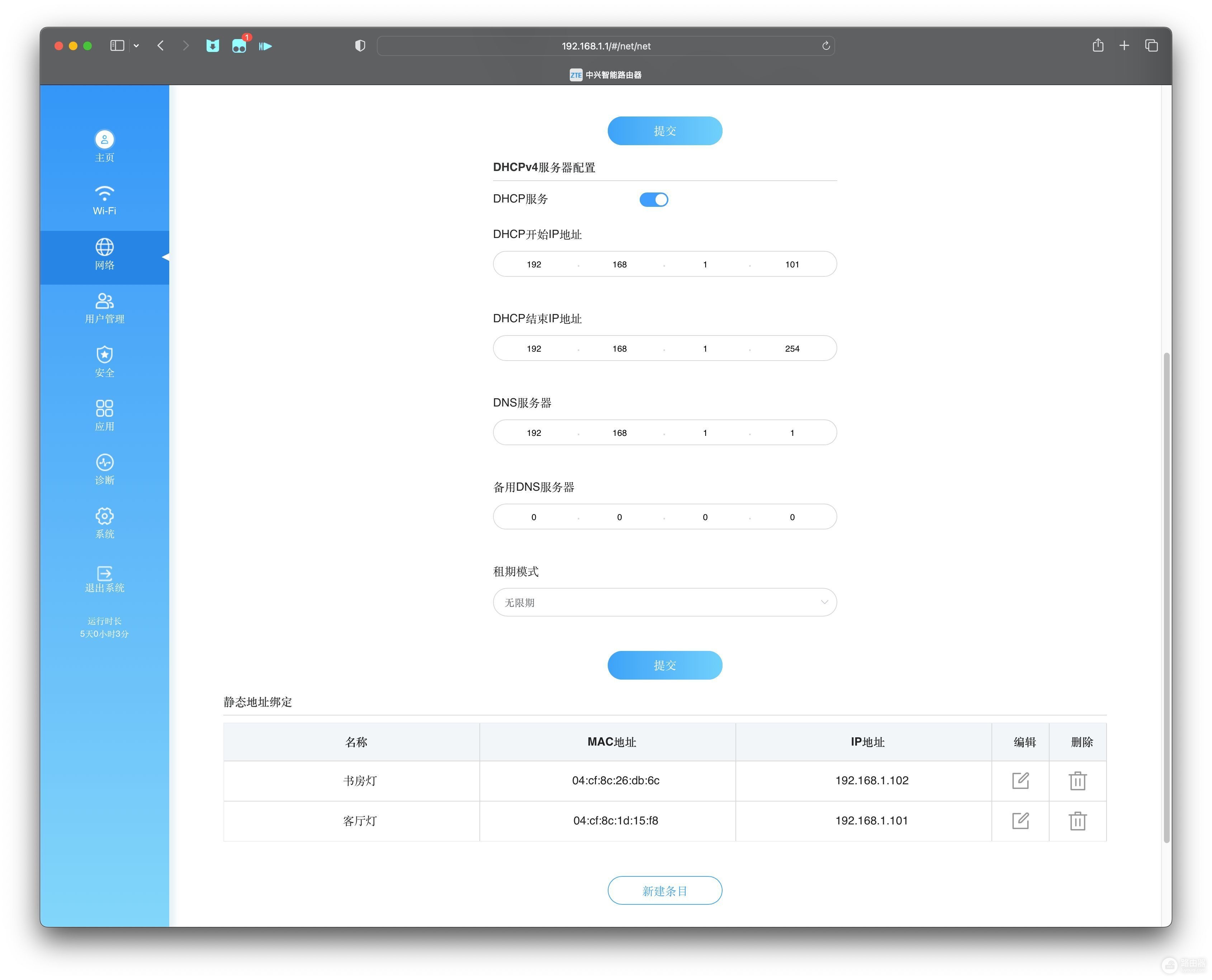
Task: Click the extension icon with red badge
Action: point(240,45)
